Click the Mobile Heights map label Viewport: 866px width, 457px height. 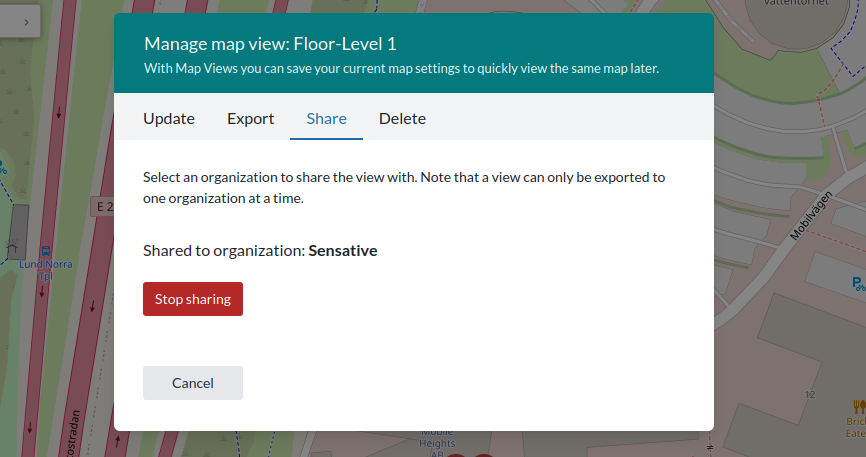coord(437,442)
